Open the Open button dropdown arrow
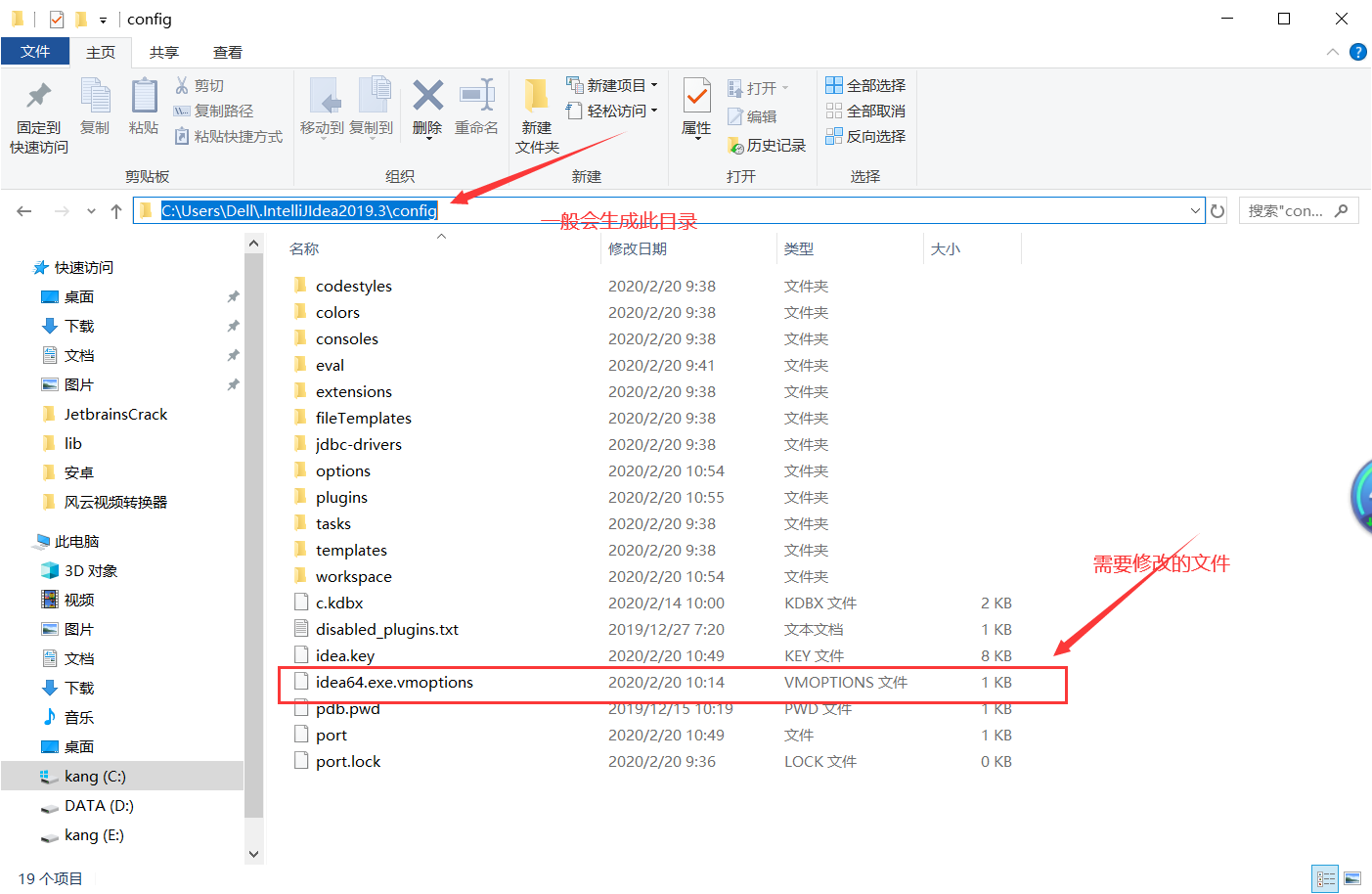The width and height of the screenshot is (1372, 894). click(785, 88)
